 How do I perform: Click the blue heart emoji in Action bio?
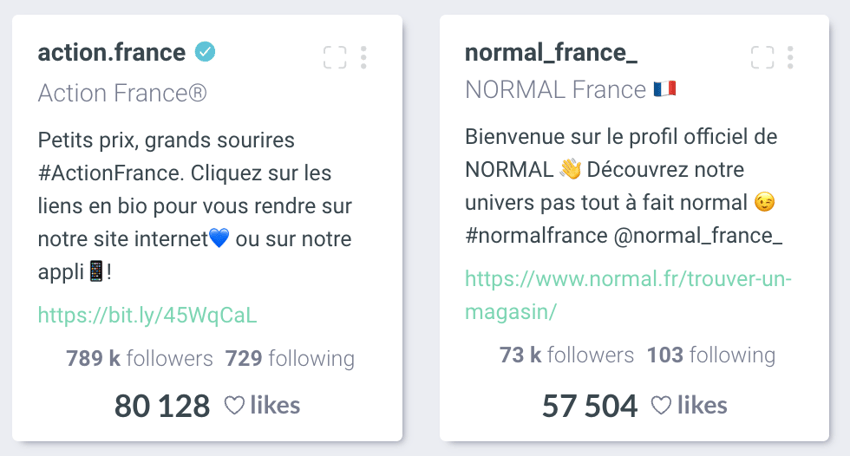219,238
